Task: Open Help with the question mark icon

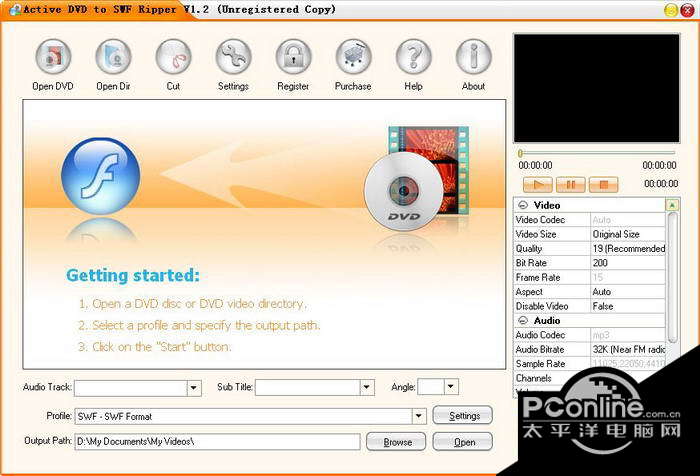Action: pyautogui.click(x=413, y=57)
